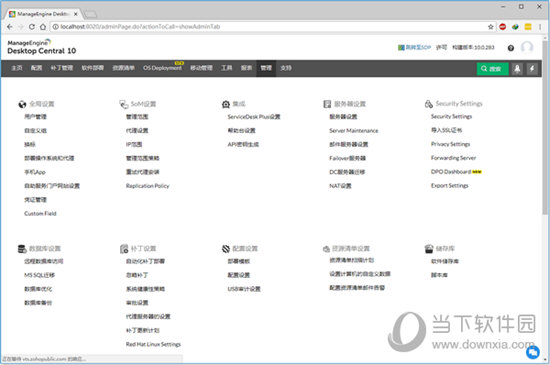Go to browser home page icon
This screenshot has height=365, width=550.
pyautogui.click(x=43, y=27)
